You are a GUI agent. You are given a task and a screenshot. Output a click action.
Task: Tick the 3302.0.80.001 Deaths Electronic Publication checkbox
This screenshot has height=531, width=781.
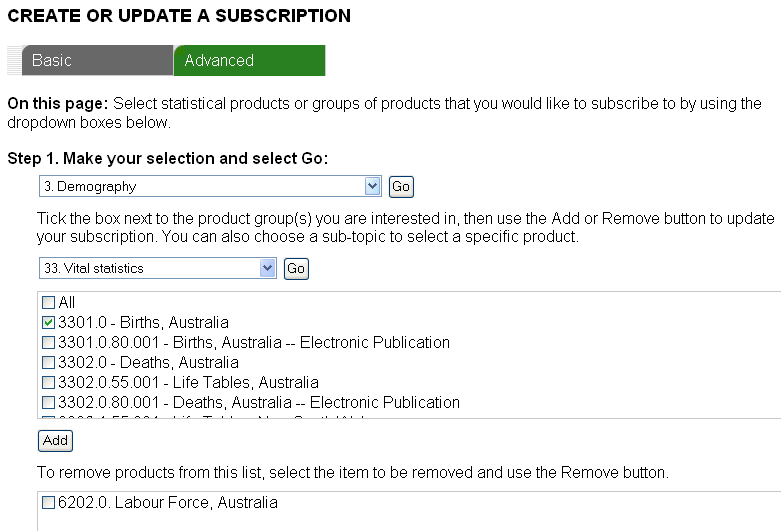click(x=49, y=403)
